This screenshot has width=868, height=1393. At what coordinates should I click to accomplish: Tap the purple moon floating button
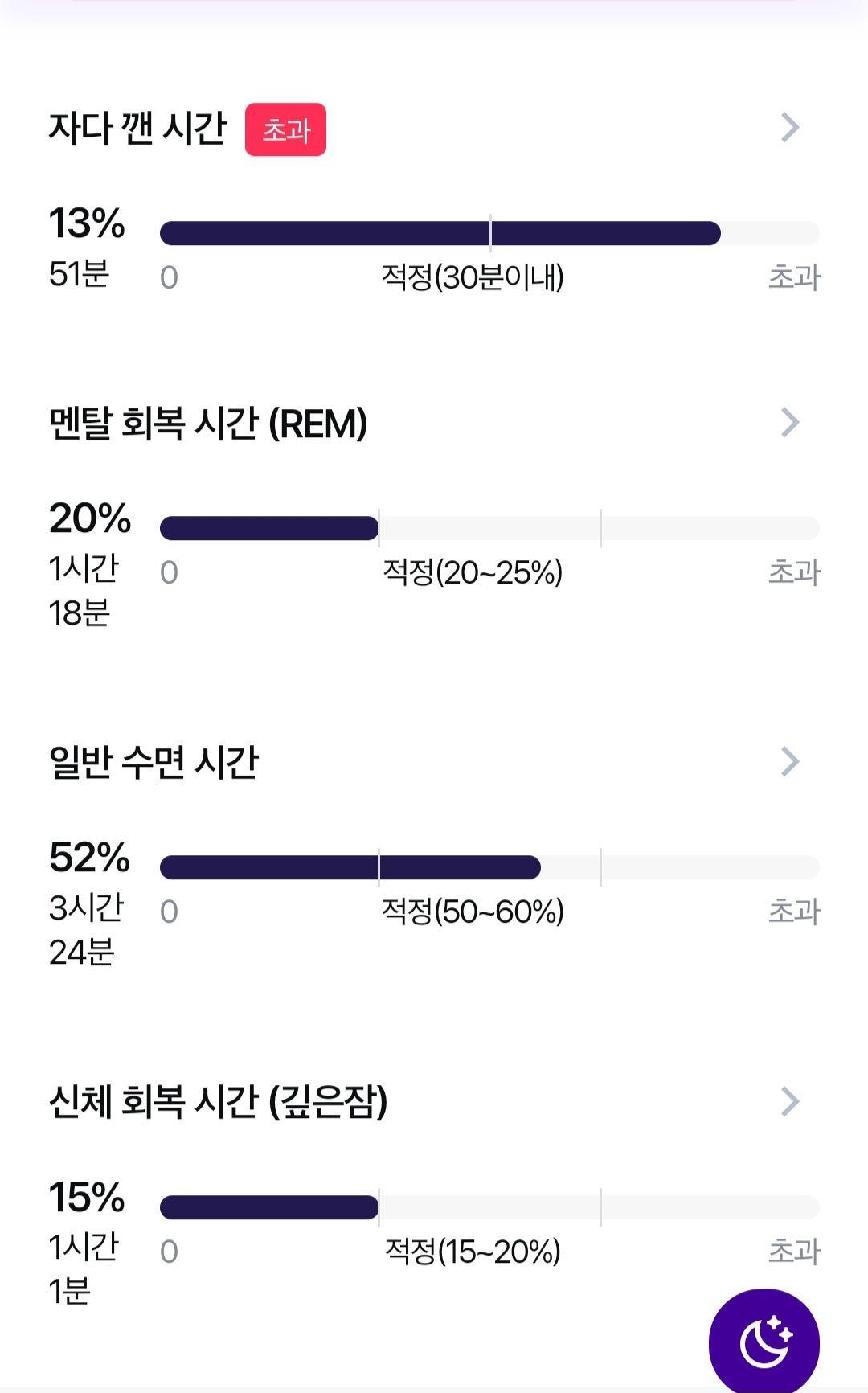[764, 1342]
